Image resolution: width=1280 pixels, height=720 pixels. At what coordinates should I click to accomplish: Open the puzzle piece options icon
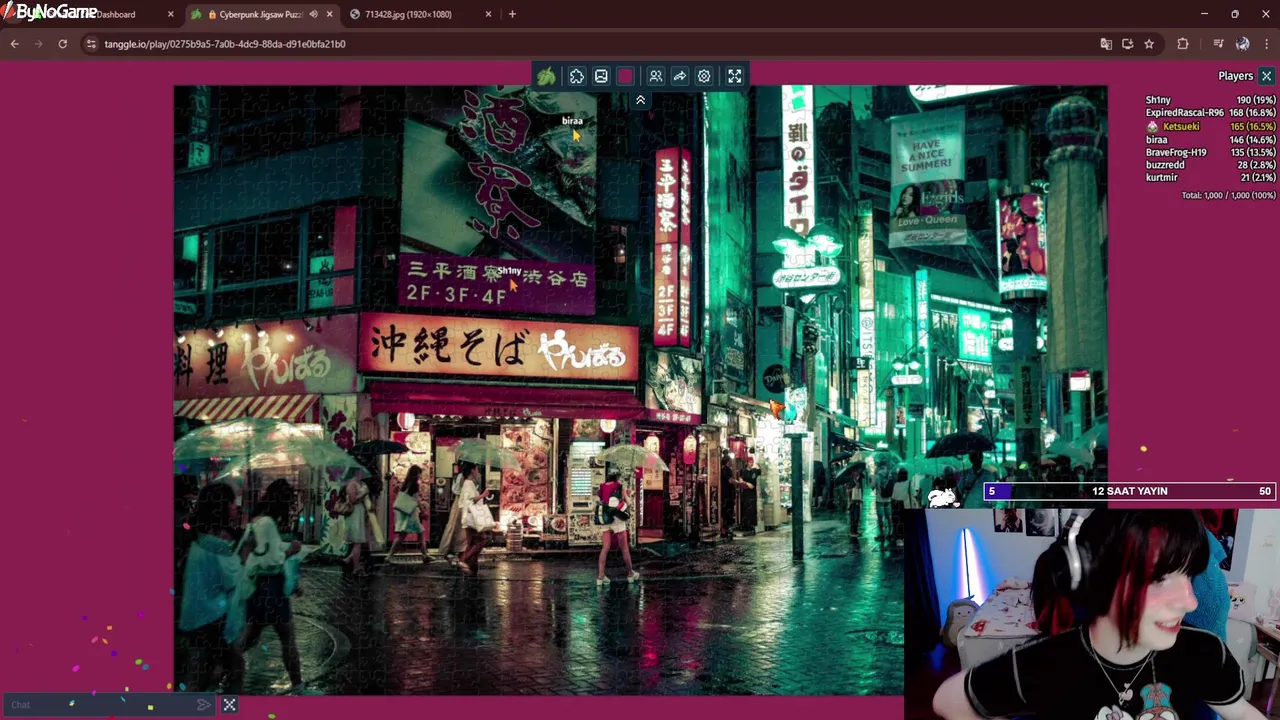point(577,76)
